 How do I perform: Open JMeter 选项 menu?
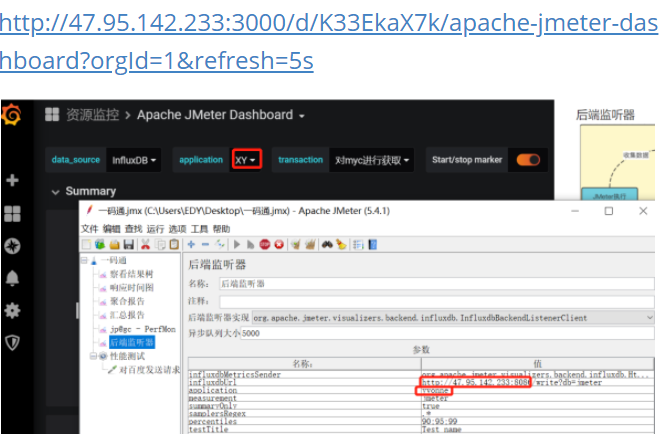click(177, 229)
